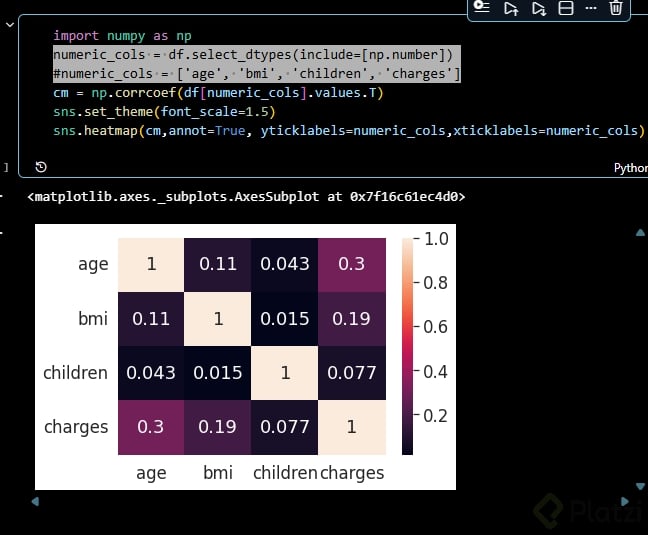This screenshot has width=648, height=535.
Task: Click output scroll down arrow
Action: click(x=640, y=486)
